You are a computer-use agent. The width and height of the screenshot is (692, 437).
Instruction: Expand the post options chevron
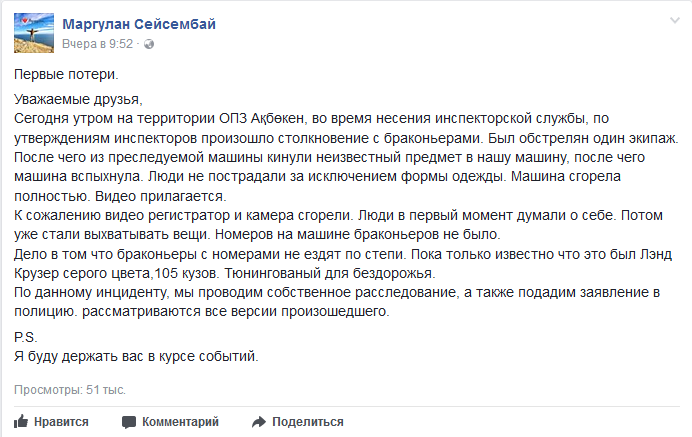tap(674, 22)
